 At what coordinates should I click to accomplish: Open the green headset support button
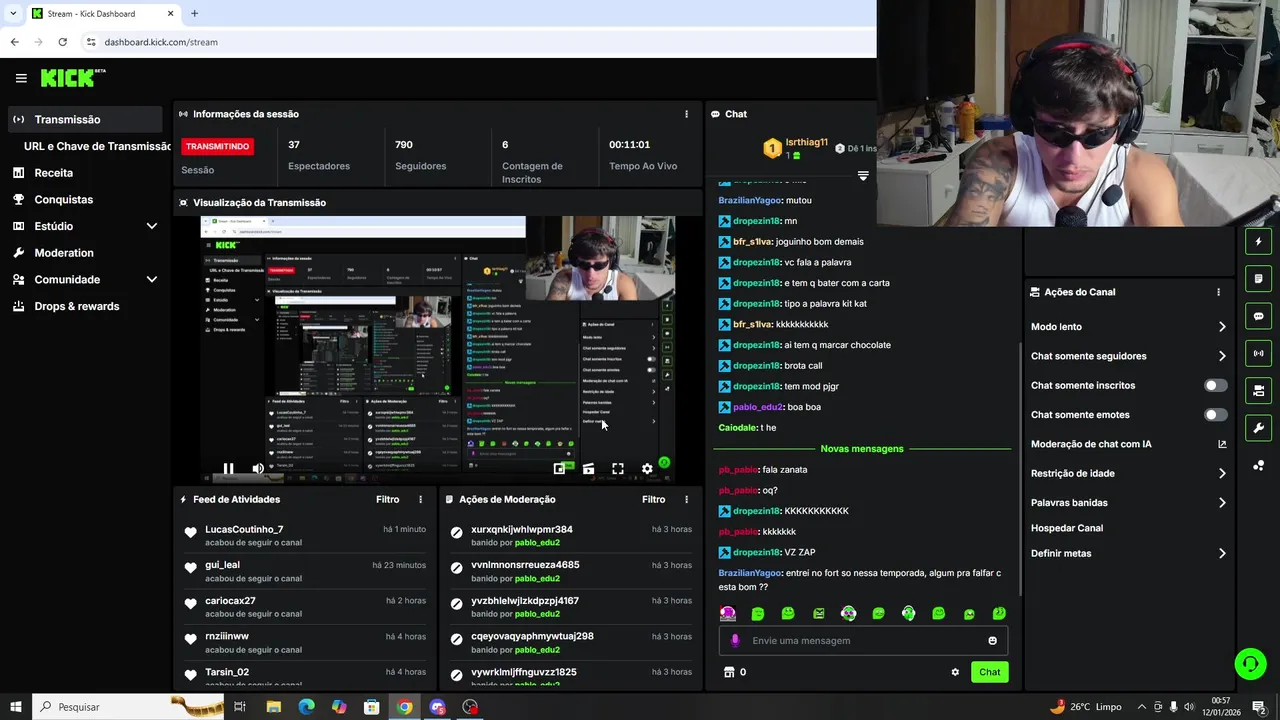(x=1249, y=663)
